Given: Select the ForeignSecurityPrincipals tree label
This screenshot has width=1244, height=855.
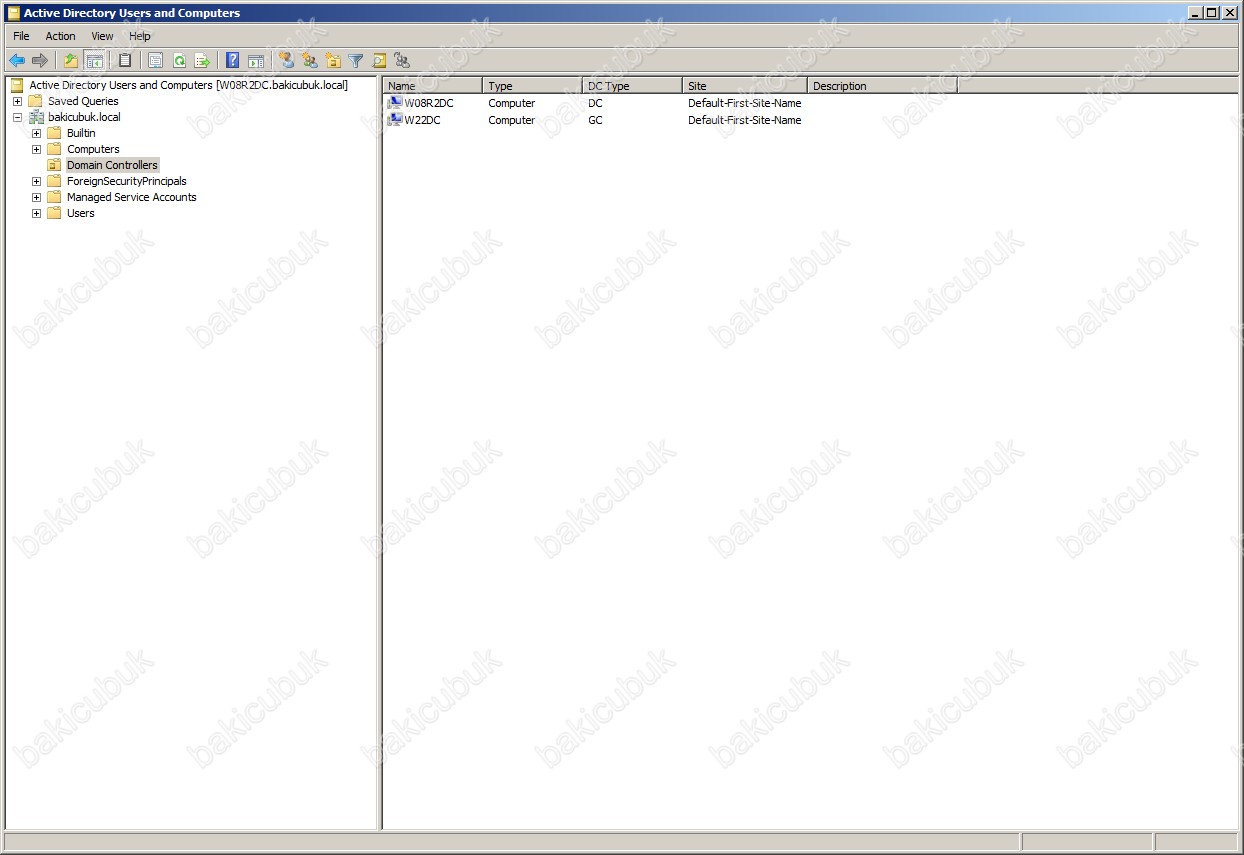Looking at the screenshot, I should pos(126,181).
